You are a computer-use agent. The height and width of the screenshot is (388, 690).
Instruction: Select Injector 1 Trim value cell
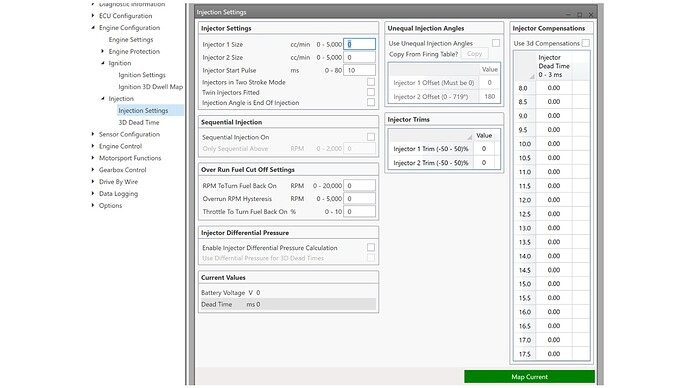[484, 149]
